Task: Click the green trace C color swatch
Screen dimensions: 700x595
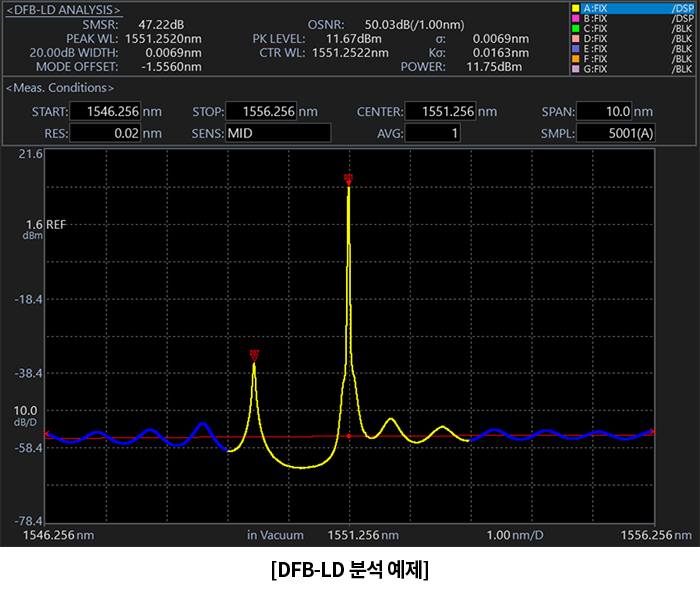Action: pyautogui.click(x=576, y=29)
